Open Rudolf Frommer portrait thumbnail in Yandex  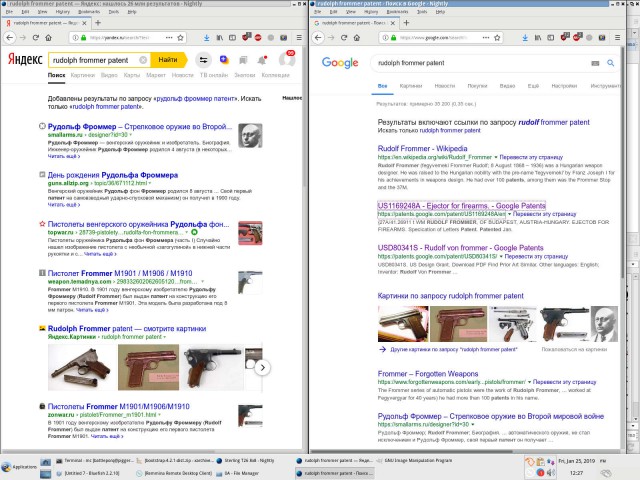[x=250, y=136]
